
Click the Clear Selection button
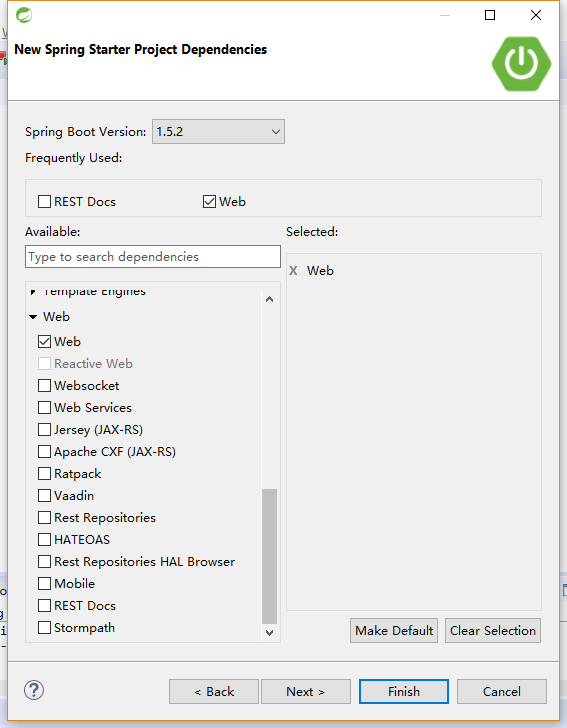click(x=493, y=630)
